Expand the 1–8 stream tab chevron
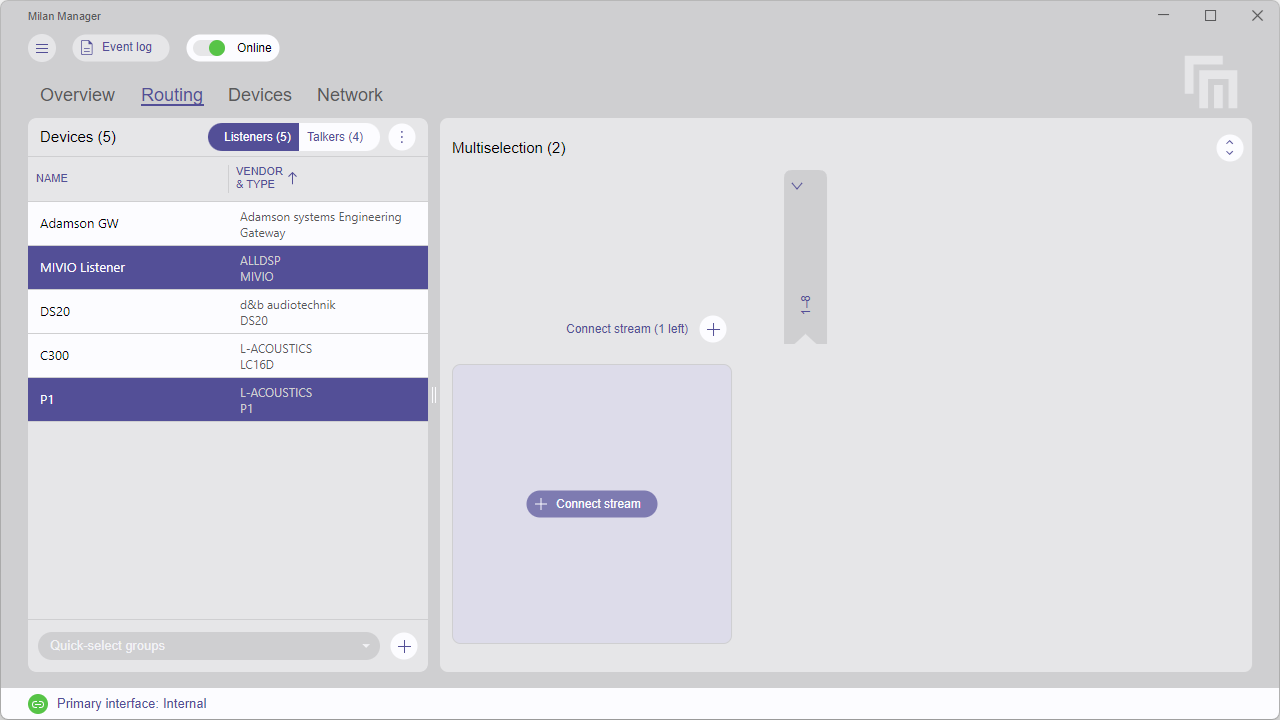Viewport: 1280px width, 720px height. (x=797, y=185)
